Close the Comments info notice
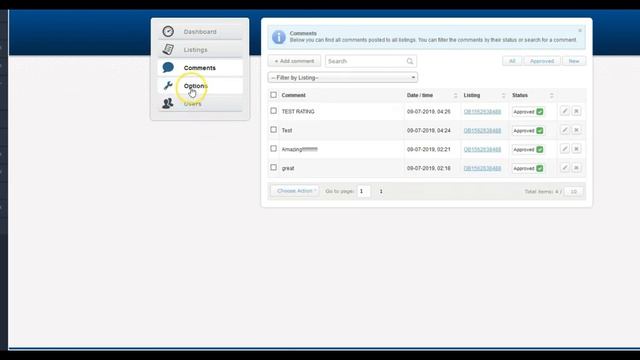640x360 pixels. click(580, 31)
